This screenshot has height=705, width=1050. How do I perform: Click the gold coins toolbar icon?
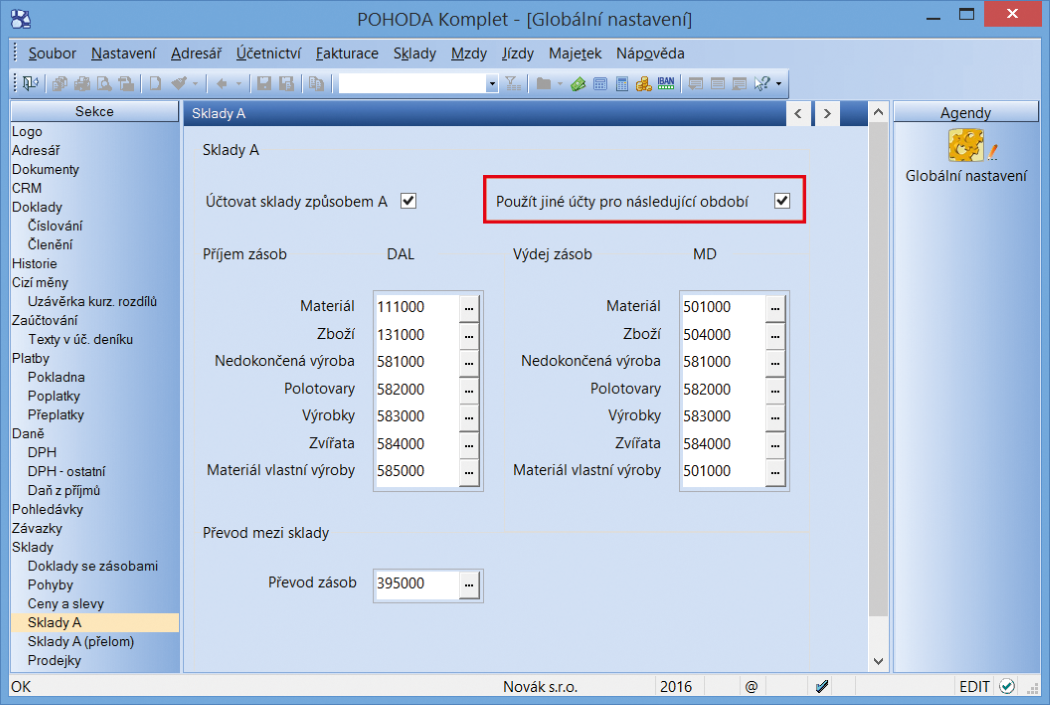coord(644,84)
